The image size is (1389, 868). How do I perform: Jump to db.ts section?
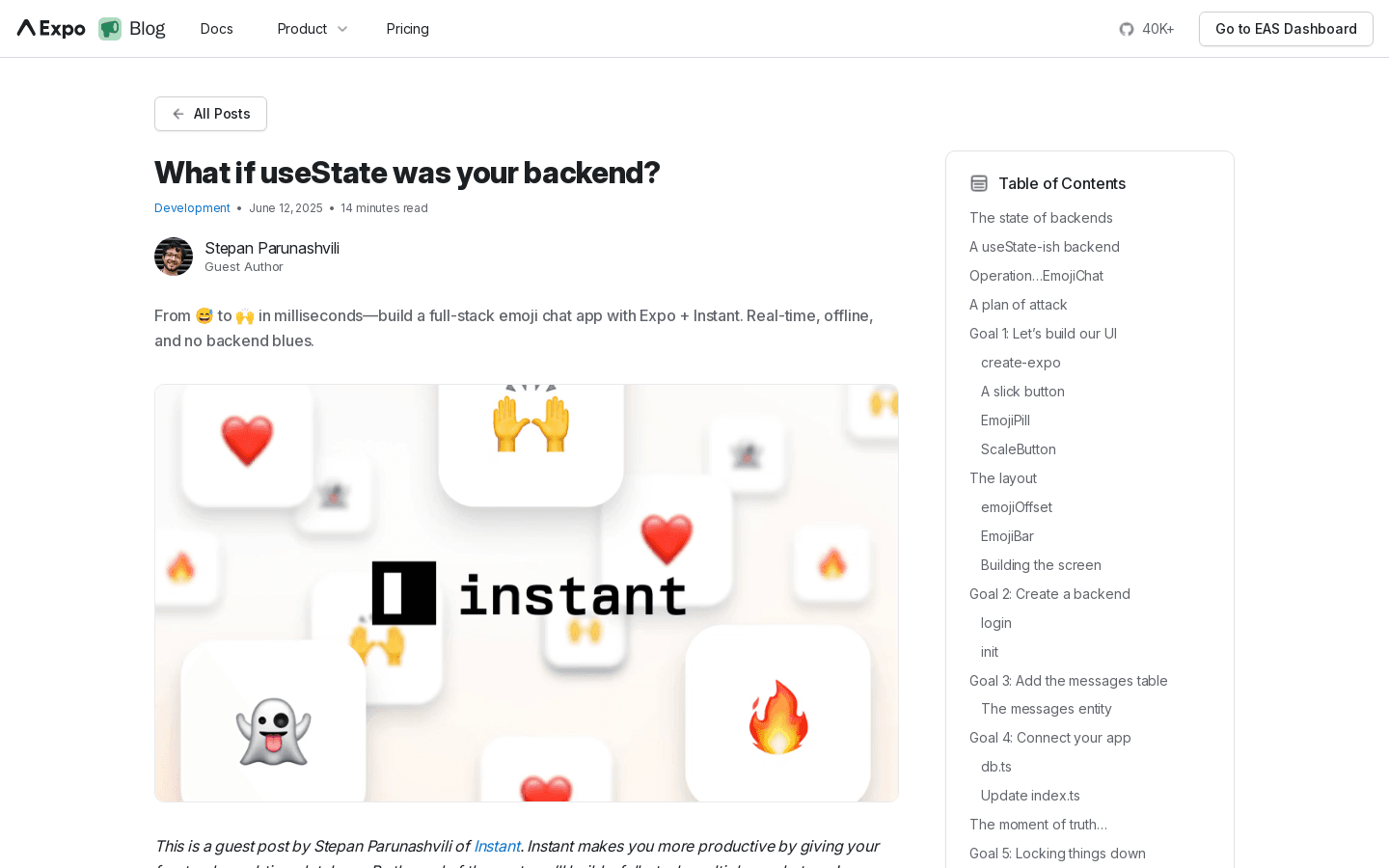tap(996, 767)
